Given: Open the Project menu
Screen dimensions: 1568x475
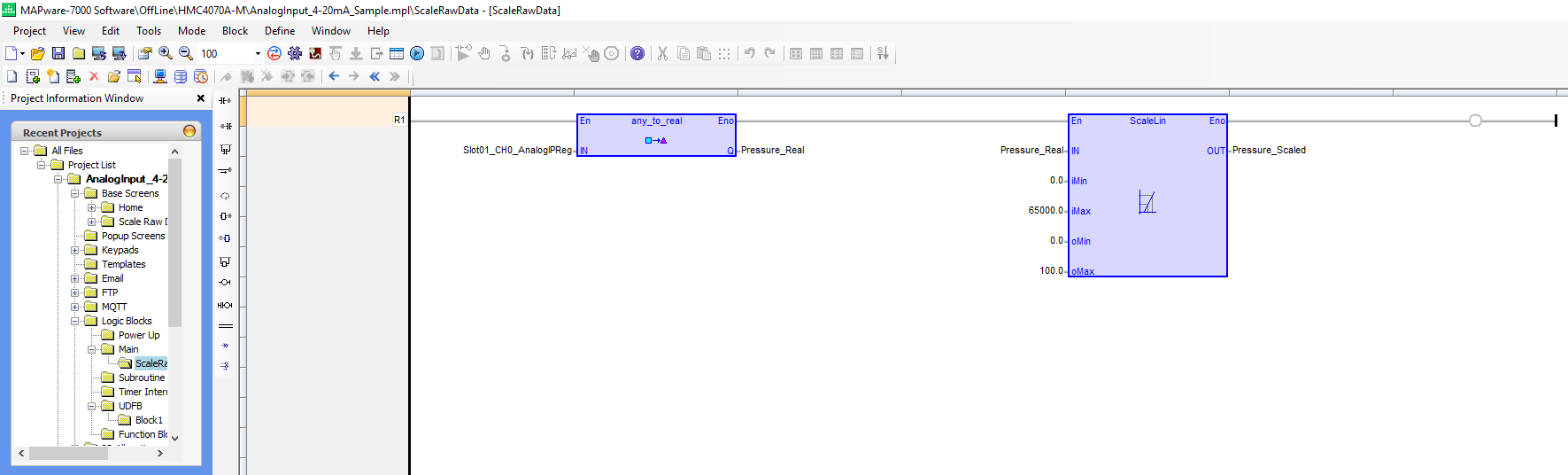Looking at the screenshot, I should click(29, 31).
